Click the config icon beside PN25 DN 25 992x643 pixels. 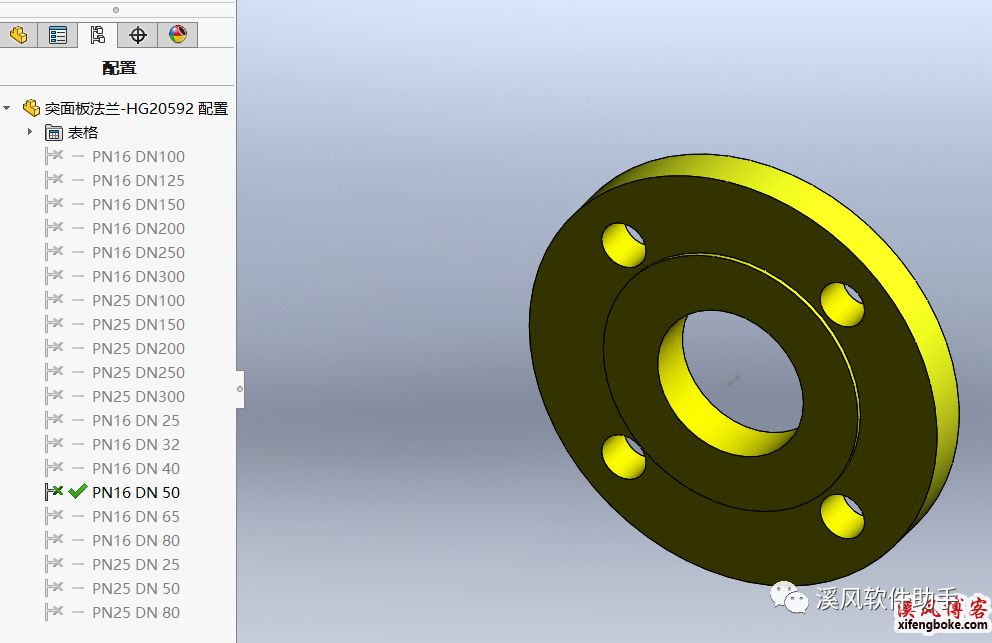(x=54, y=564)
